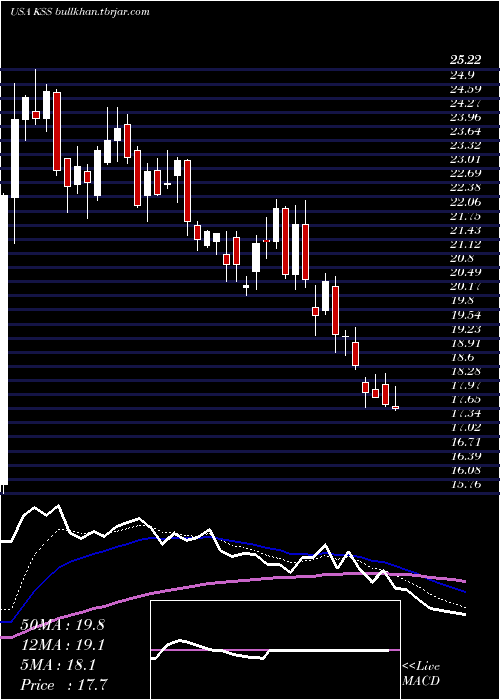The image size is (500, 700).
Task: Click the Price : 17.7 readout
Action: (62, 685)
